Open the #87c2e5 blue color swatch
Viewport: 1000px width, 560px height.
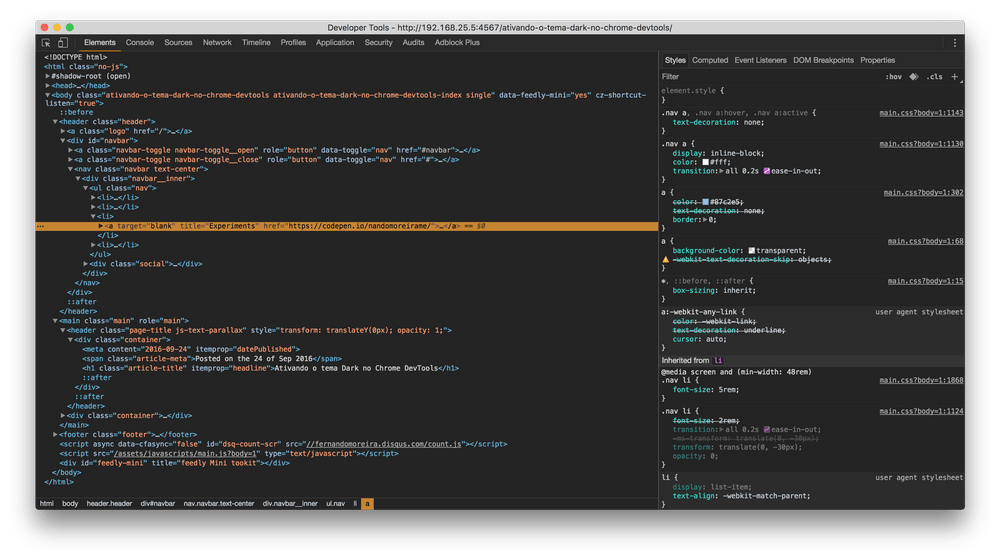coord(705,202)
